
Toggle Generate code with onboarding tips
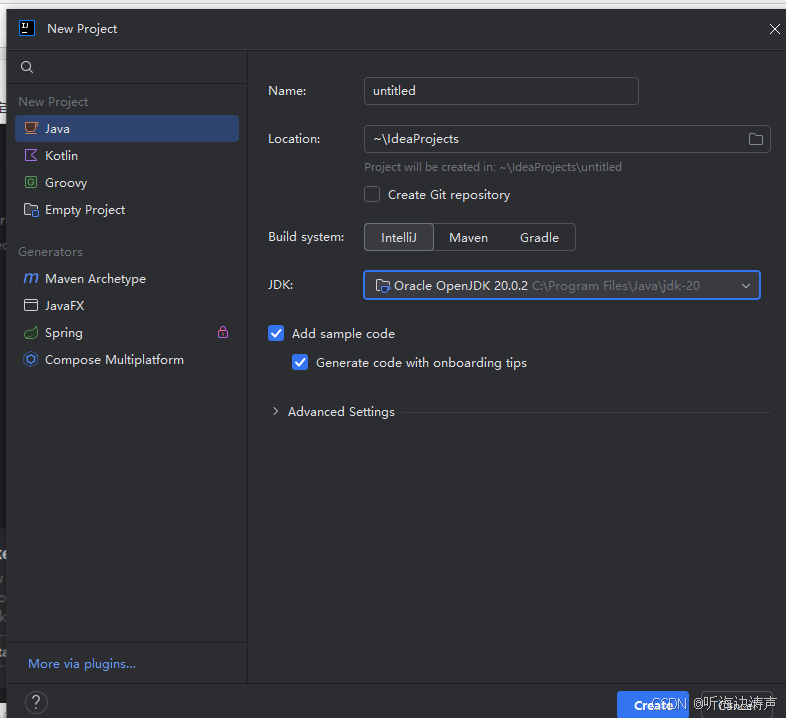[300, 362]
